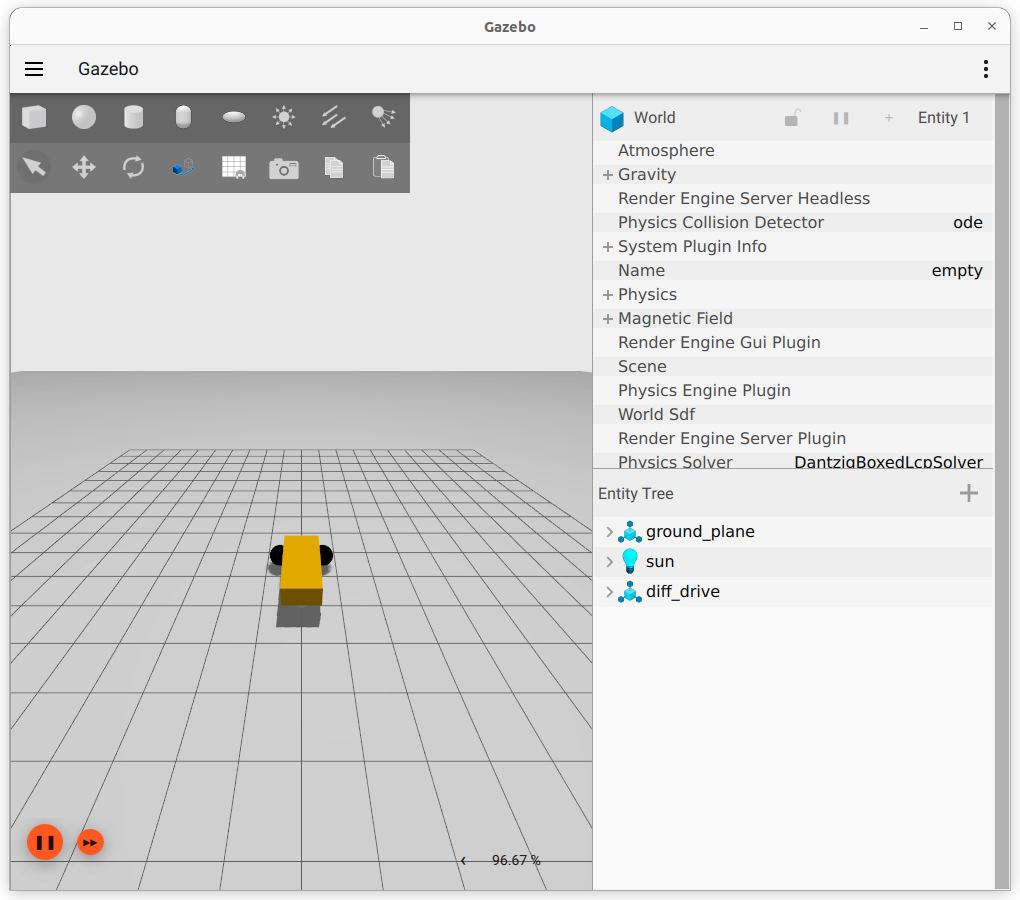Click the plus button in Entity Tree
The width and height of the screenshot is (1020, 900).
click(x=968, y=493)
